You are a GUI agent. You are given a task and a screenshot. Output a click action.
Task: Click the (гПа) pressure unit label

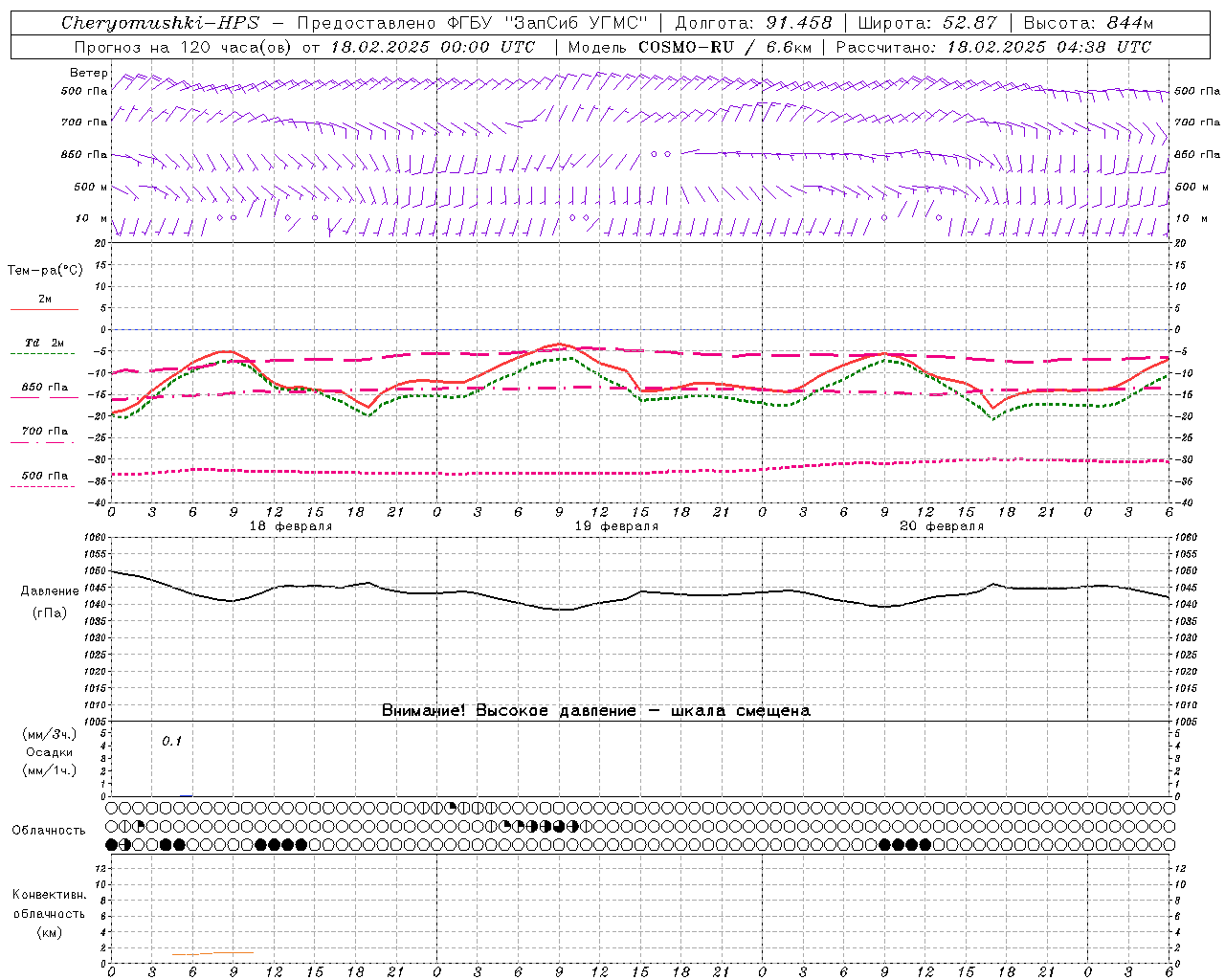[x=48, y=613]
